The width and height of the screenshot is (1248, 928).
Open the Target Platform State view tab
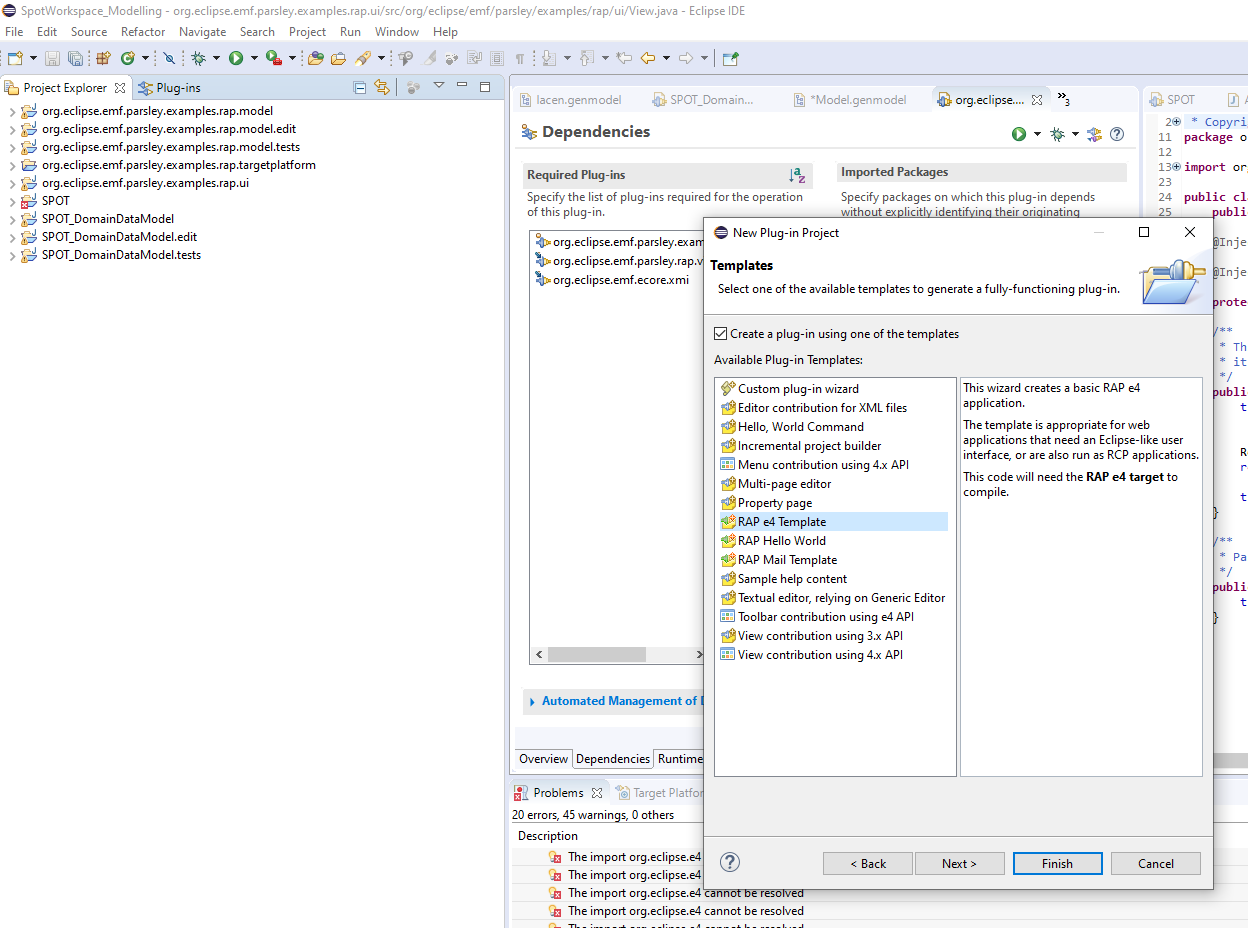[660, 793]
